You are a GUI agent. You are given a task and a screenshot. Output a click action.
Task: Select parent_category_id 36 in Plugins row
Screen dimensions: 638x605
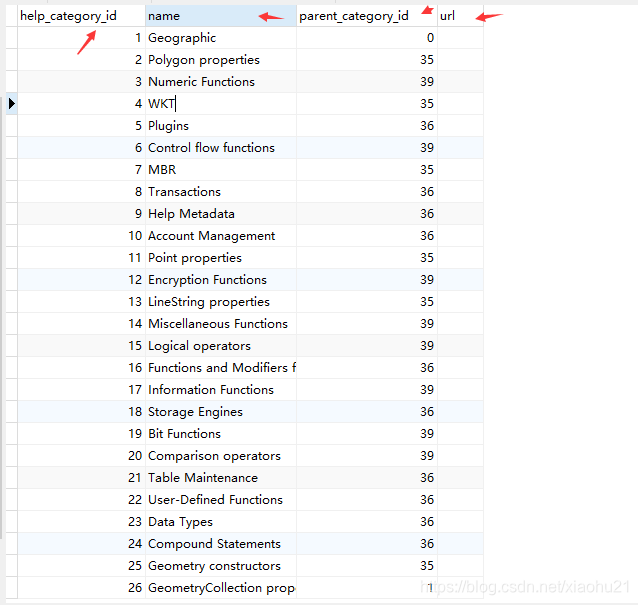point(367,126)
